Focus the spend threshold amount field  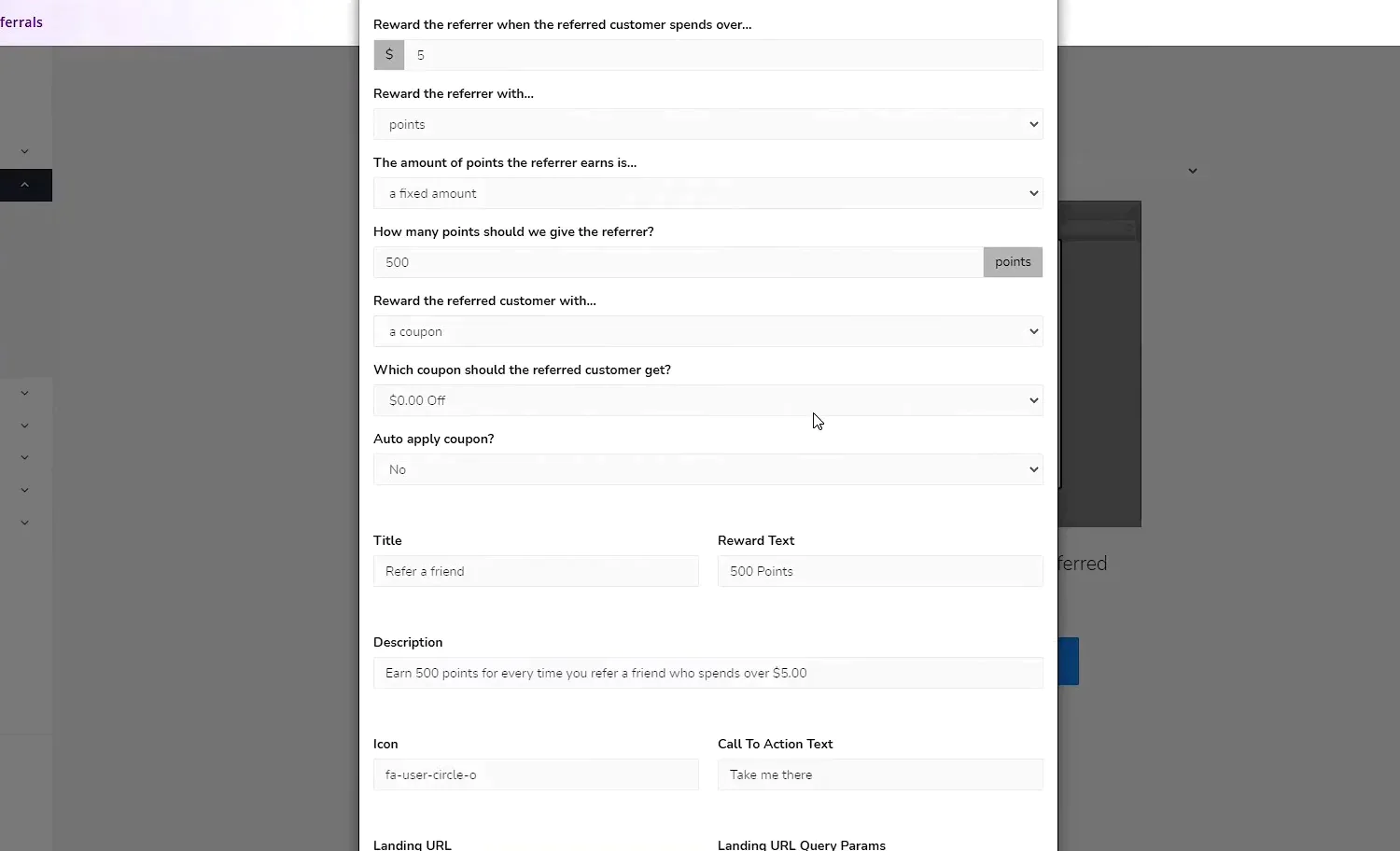(x=723, y=55)
